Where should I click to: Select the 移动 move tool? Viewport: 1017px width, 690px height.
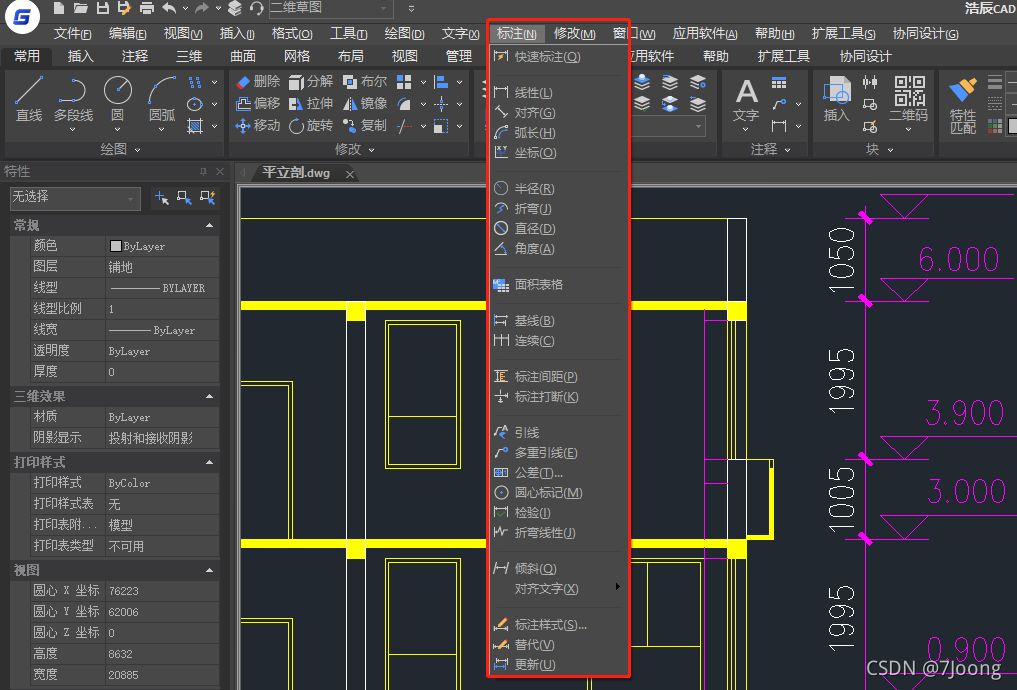[258, 126]
